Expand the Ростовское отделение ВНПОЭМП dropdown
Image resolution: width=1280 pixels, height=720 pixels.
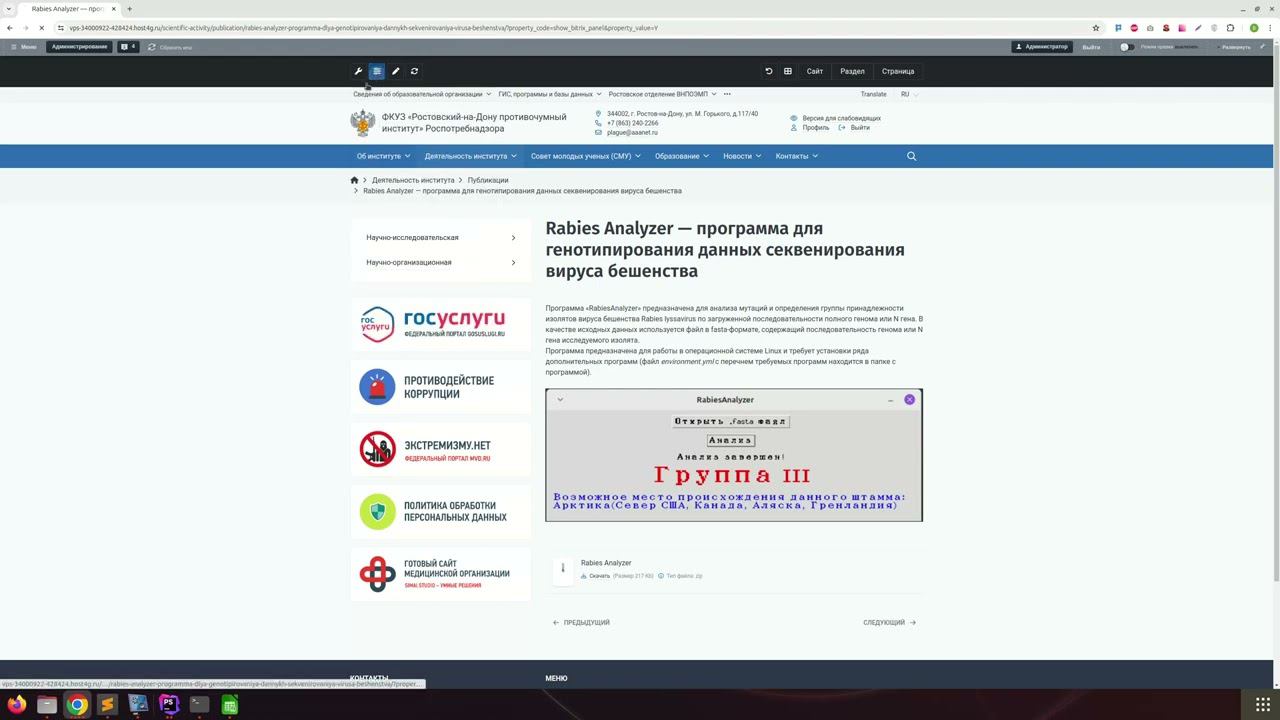point(662,94)
